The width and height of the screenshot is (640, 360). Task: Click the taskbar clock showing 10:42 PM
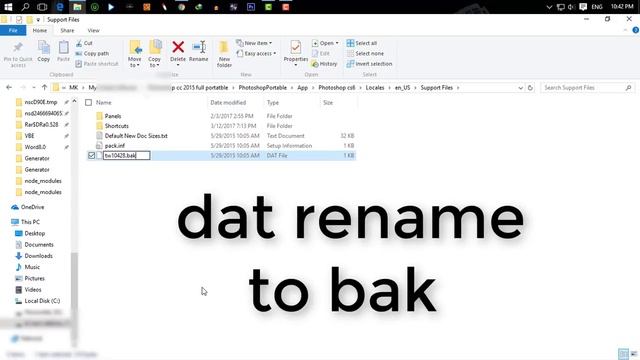click(622, 7)
